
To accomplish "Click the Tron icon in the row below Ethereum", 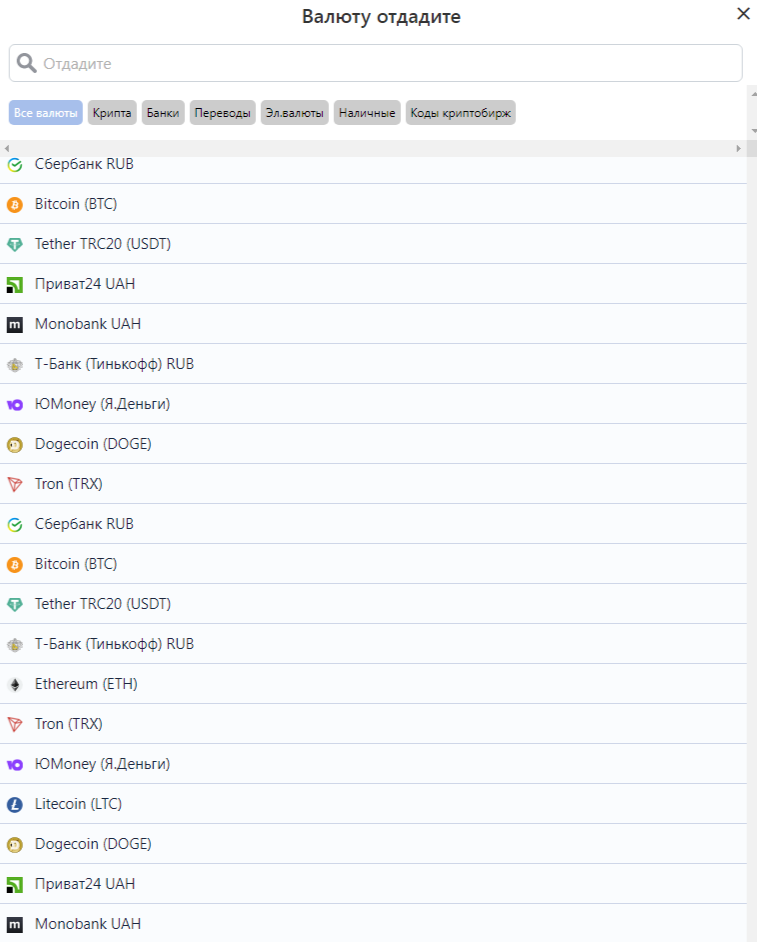I will pyautogui.click(x=15, y=725).
